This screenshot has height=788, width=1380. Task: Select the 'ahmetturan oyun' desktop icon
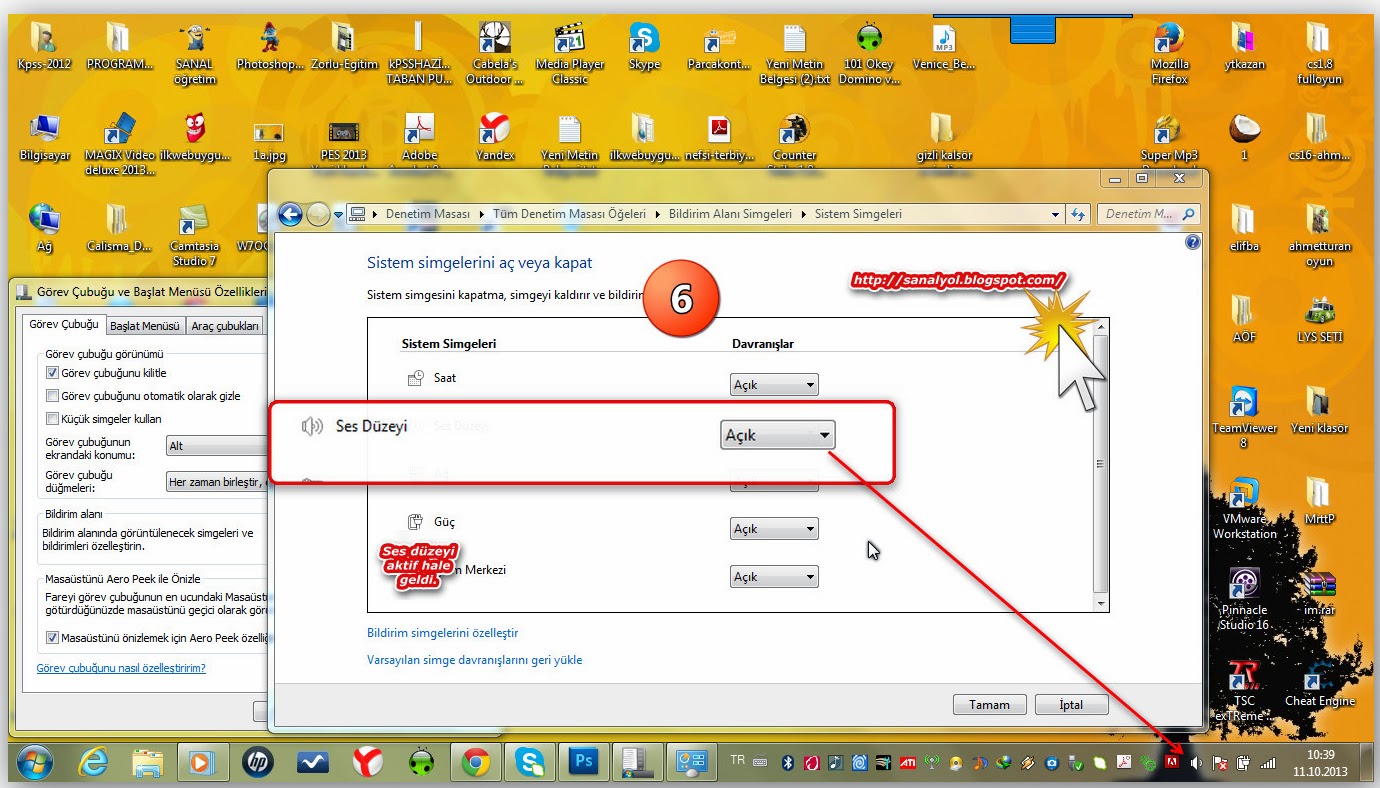[x=1320, y=236]
